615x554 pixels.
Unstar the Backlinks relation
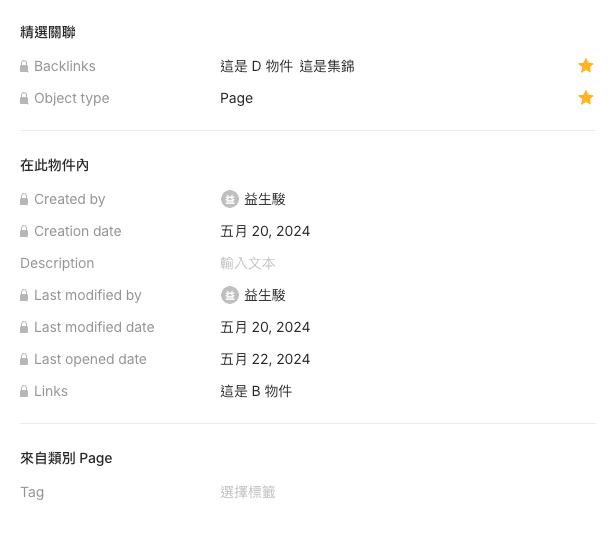point(586,66)
